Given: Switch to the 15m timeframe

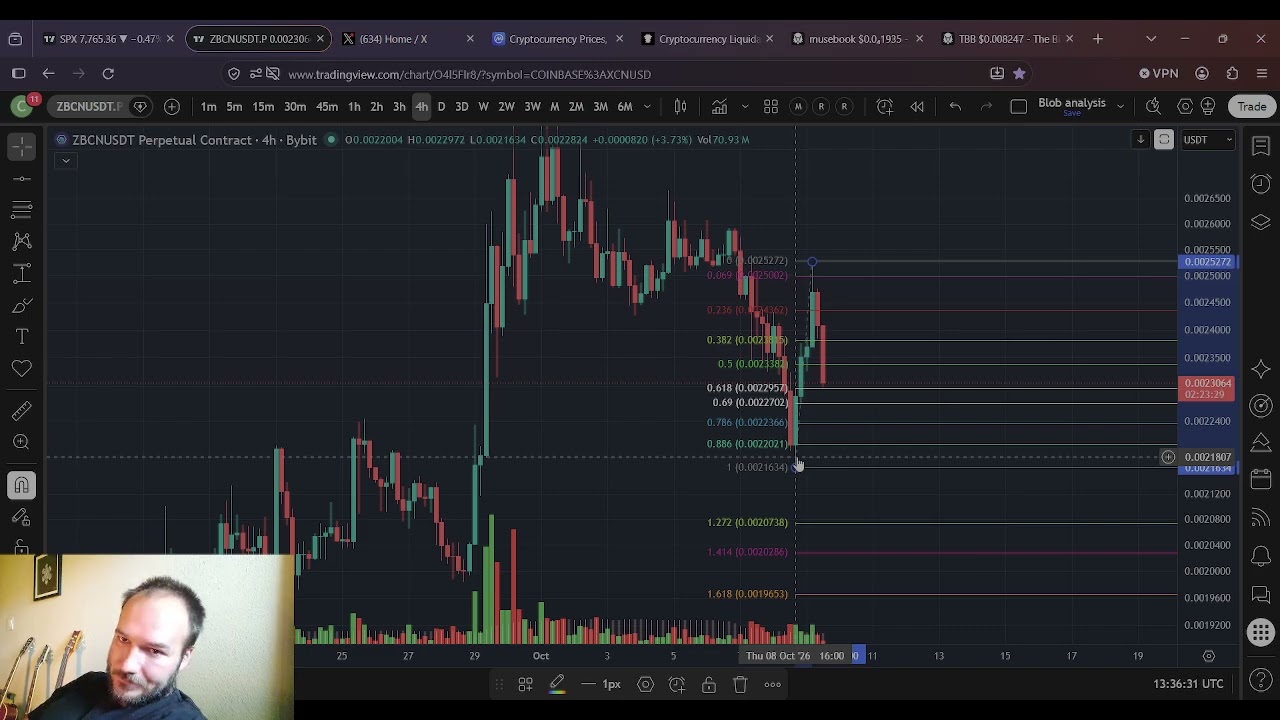Looking at the screenshot, I should tap(263, 106).
